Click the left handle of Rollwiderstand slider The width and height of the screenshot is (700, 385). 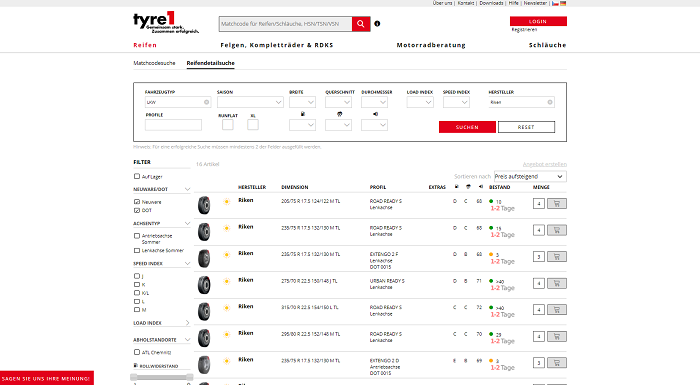(x=134, y=377)
